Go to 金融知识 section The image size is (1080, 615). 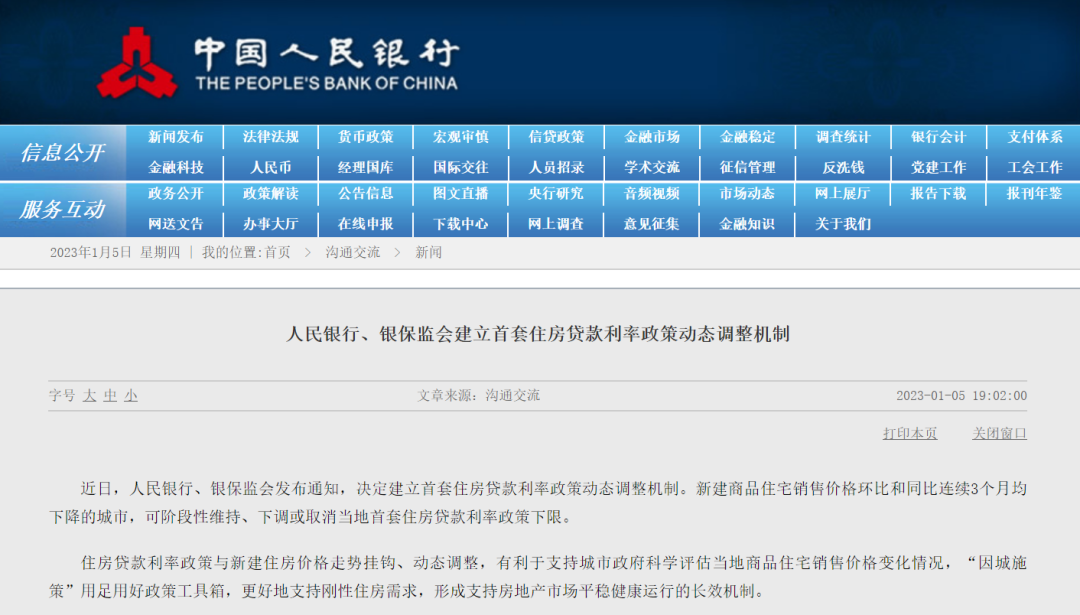click(748, 224)
